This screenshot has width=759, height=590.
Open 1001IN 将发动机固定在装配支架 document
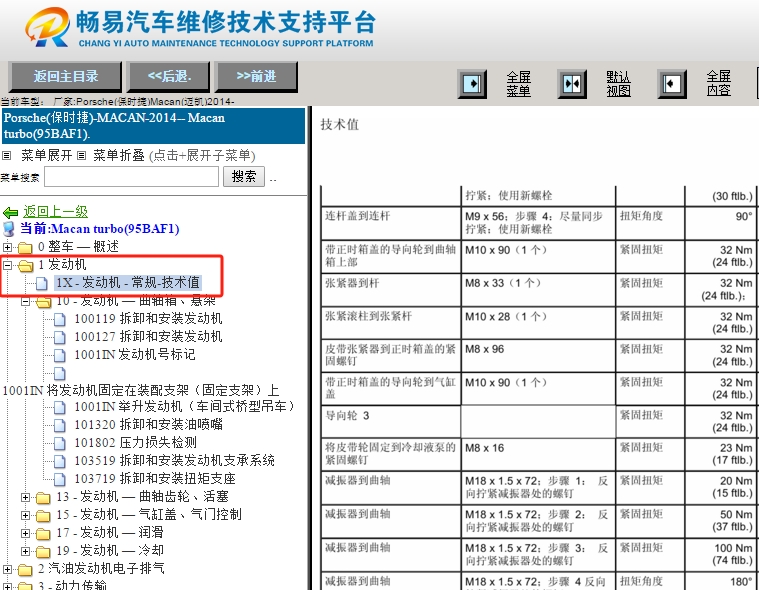[141, 390]
